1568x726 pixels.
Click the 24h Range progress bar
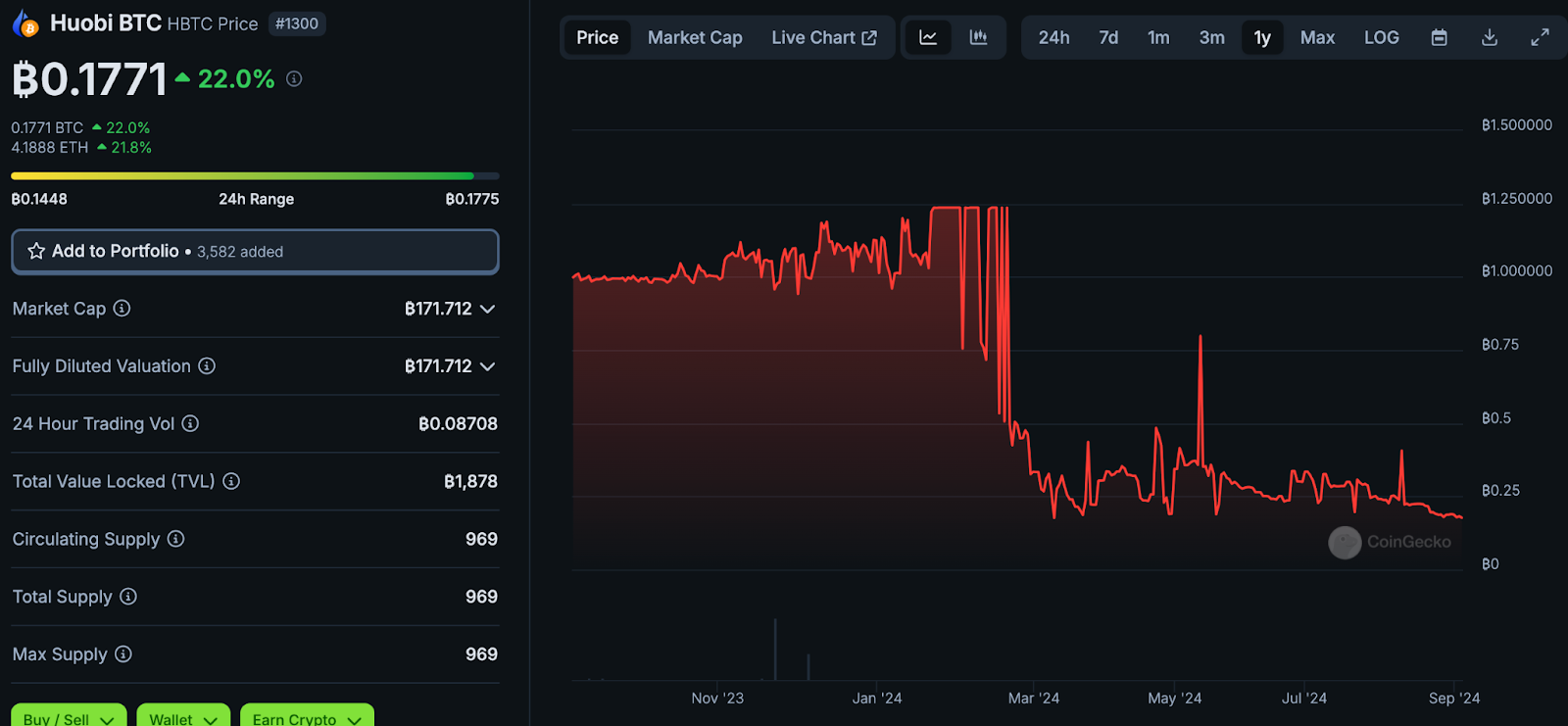(255, 176)
